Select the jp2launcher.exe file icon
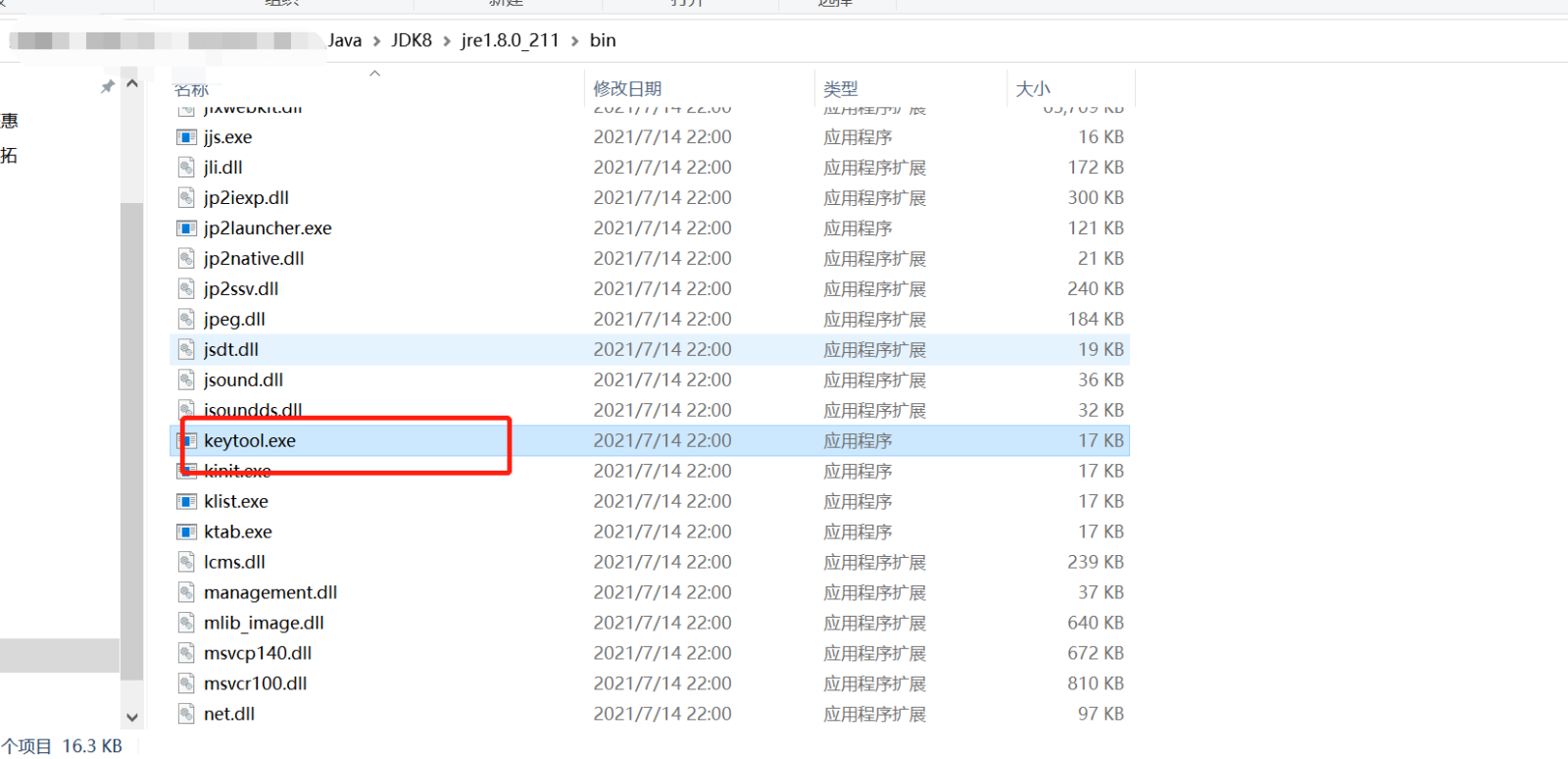Screen dimensions: 1568x759 coord(186,228)
